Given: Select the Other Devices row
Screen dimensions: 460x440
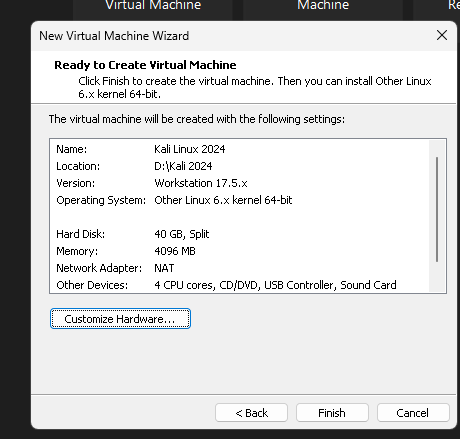Looking at the screenshot, I should [x=239, y=285].
